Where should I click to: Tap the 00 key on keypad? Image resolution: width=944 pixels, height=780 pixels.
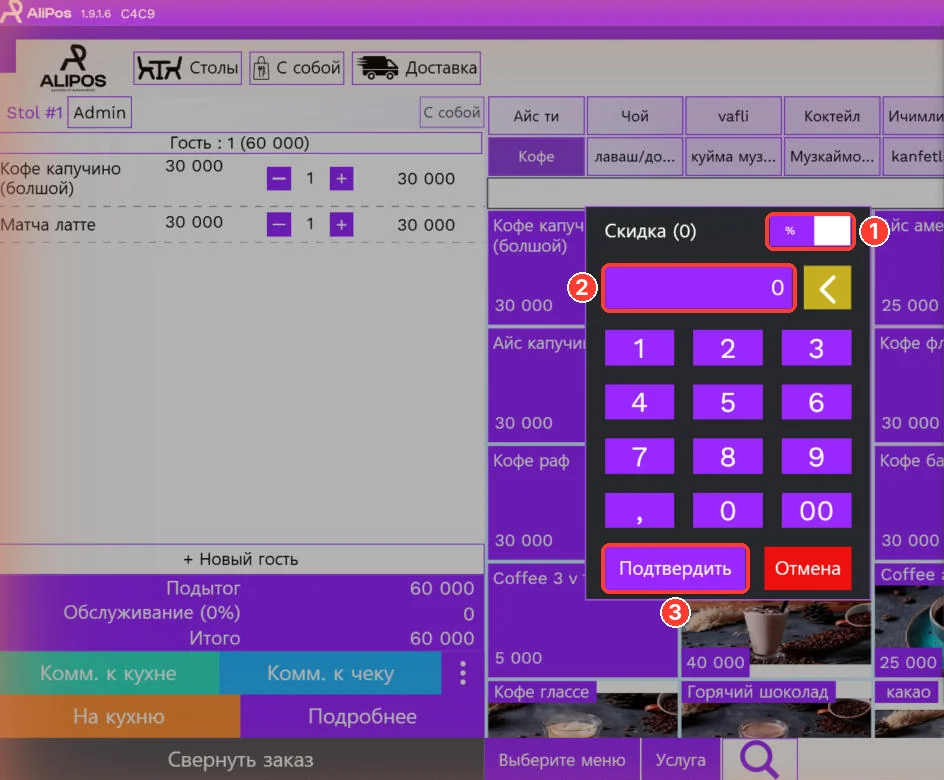click(x=816, y=510)
